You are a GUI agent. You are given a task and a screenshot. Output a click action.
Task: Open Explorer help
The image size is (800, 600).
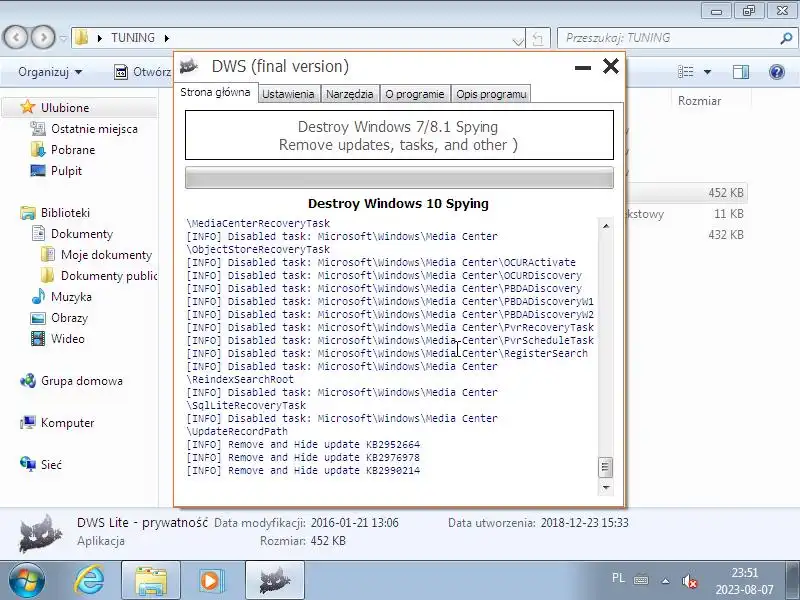coord(777,72)
